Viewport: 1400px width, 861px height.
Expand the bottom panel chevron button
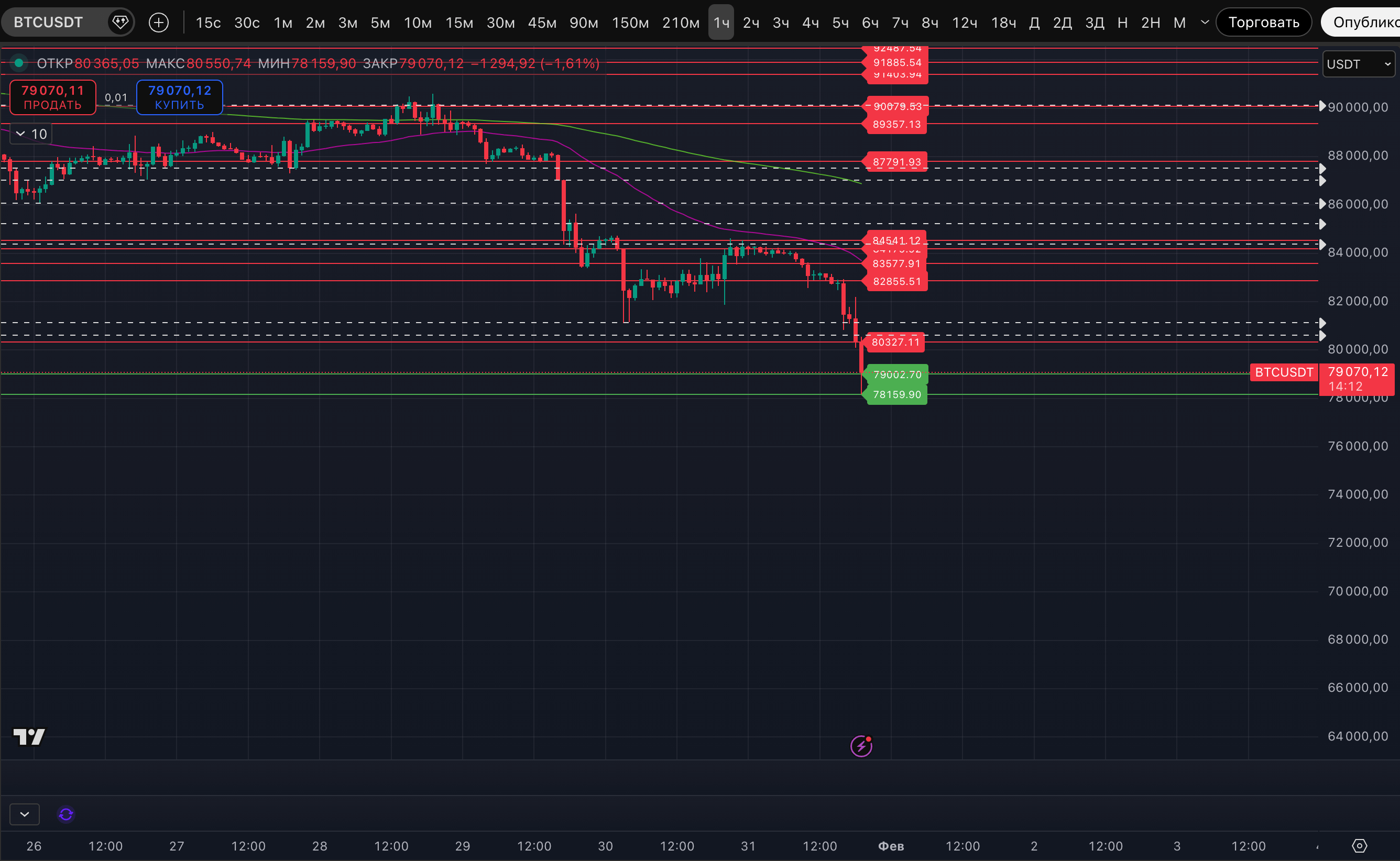coord(25,814)
